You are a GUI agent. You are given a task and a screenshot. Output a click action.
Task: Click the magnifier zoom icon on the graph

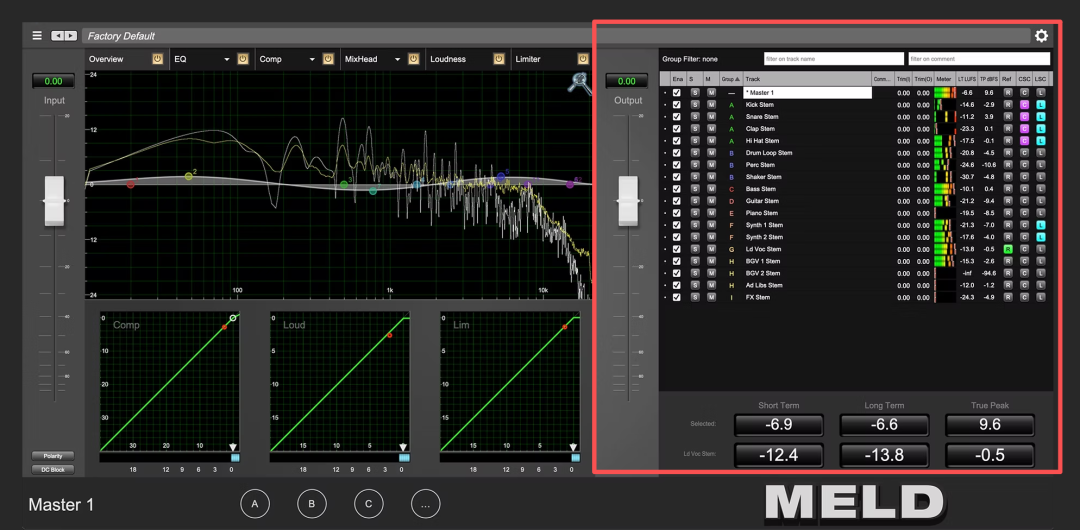click(x=579, y=83)
